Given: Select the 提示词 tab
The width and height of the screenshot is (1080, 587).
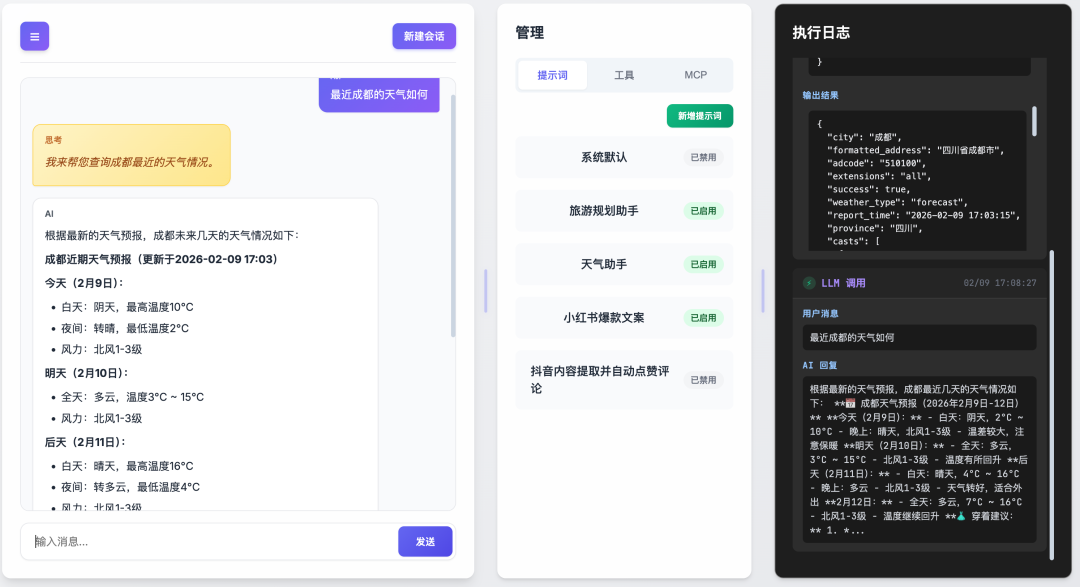Looking at the screenshot, I should coord(552,75).
